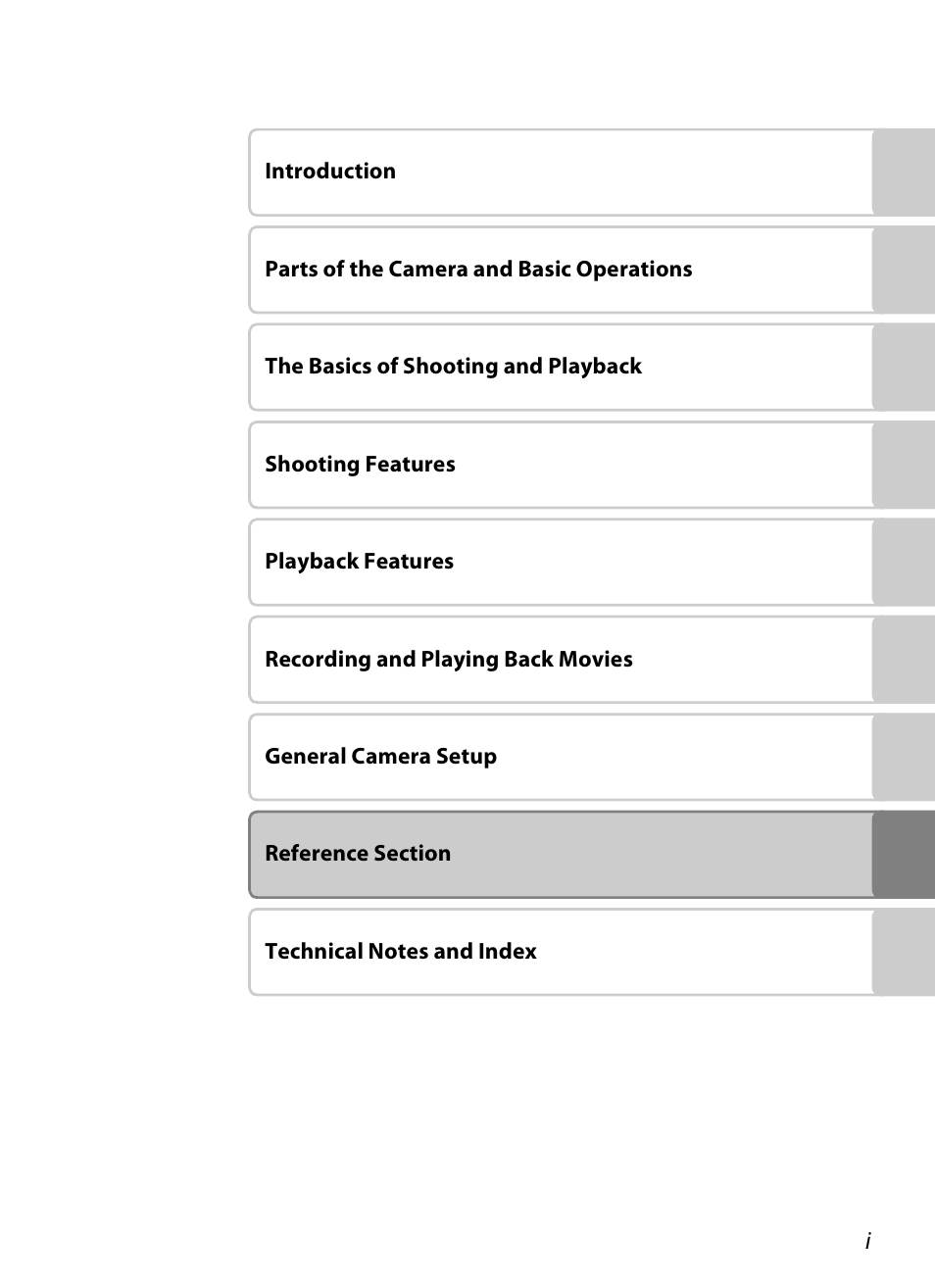935x1288 pixels.
Task: Click the page number i at the bottom
Action: click(x=867, y=1242)
